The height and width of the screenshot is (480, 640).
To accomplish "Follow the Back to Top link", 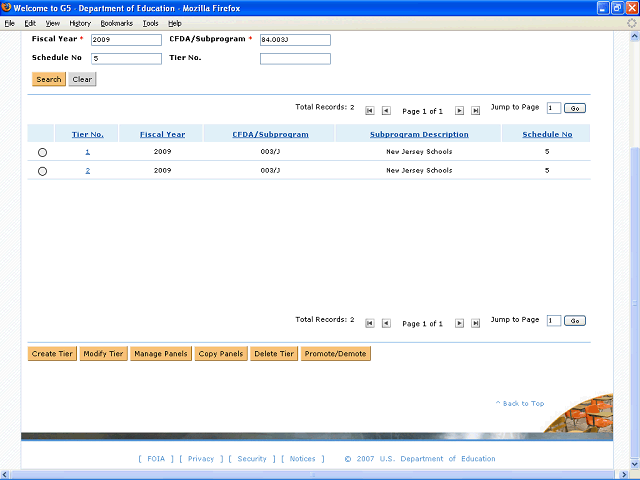I will point(520,403).
